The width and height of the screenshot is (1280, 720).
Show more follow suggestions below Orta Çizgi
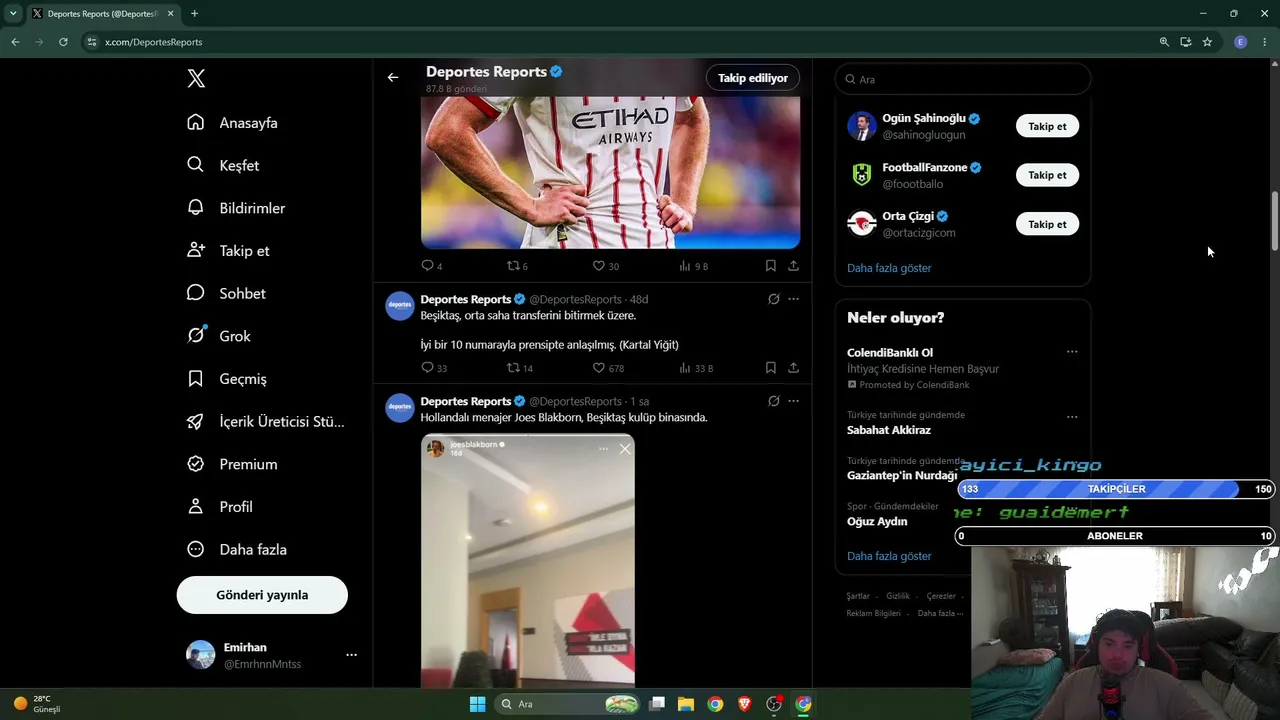[889, 268]
